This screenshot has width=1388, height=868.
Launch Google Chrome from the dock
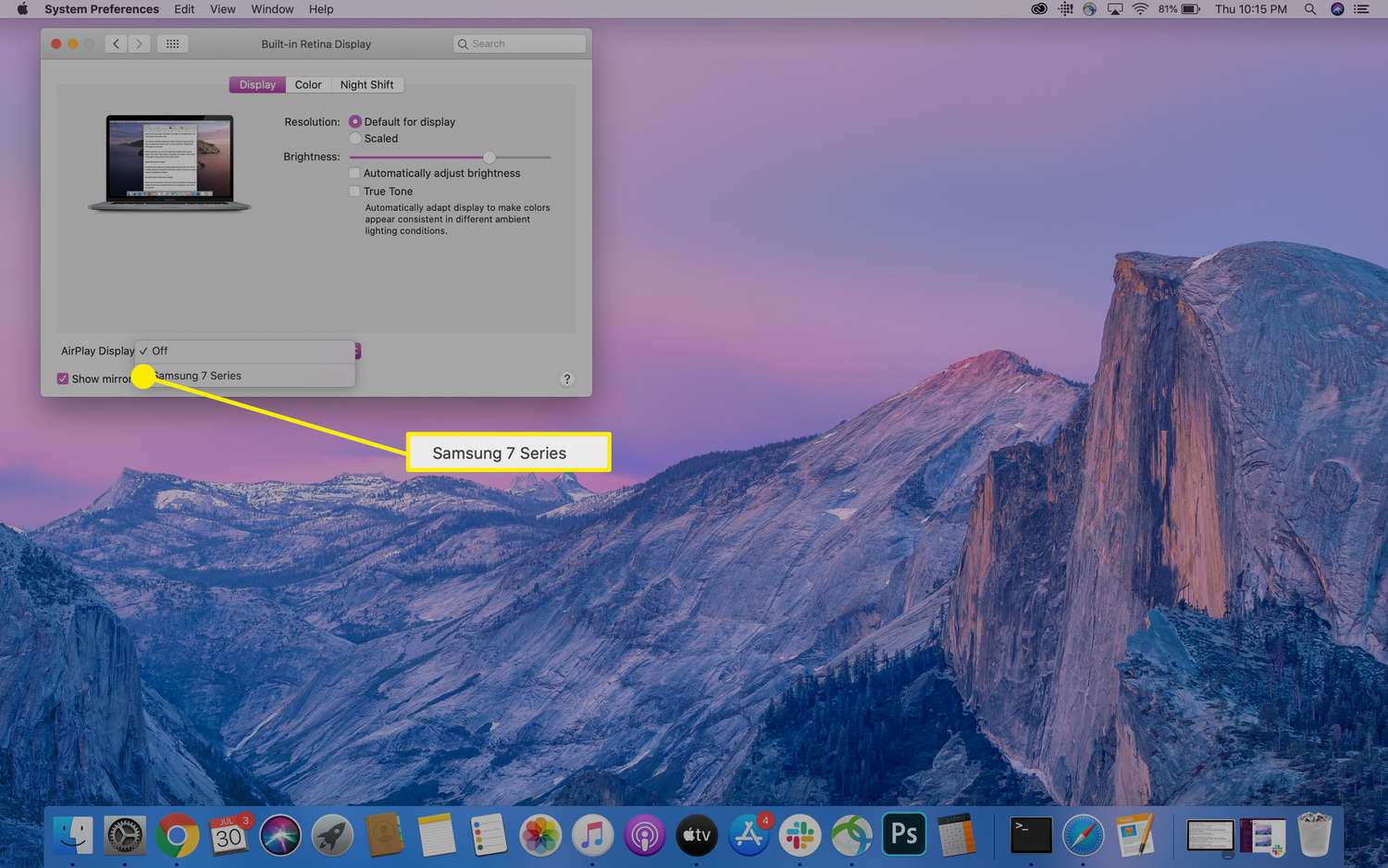point(177,837)
